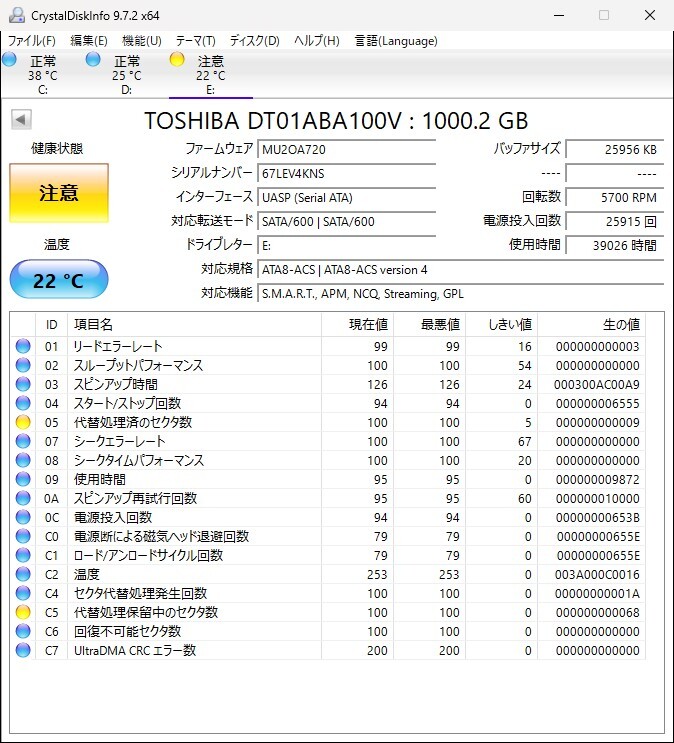Click the CrystalDiskInfo app icon in title bar

[x=17, y=15]
